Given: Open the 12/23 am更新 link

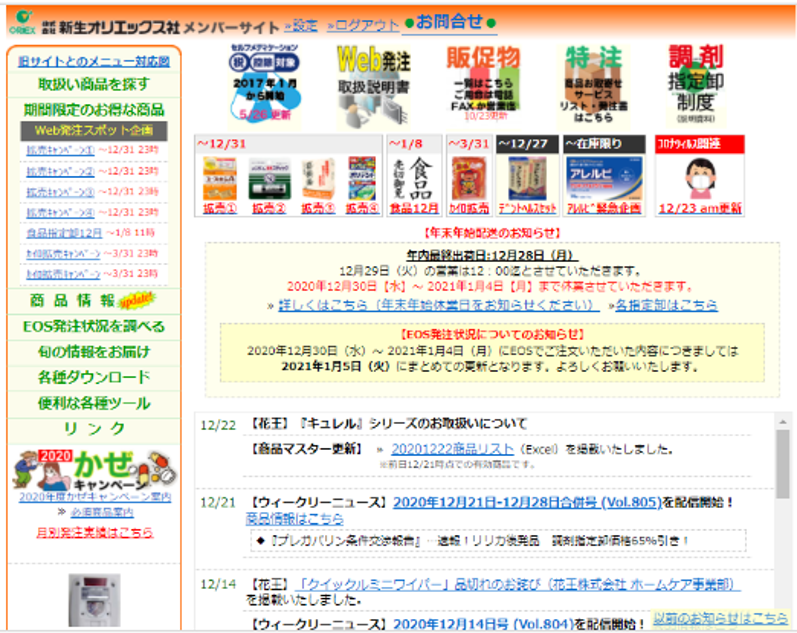Looking at the screenshot, I should click(700, 208).
